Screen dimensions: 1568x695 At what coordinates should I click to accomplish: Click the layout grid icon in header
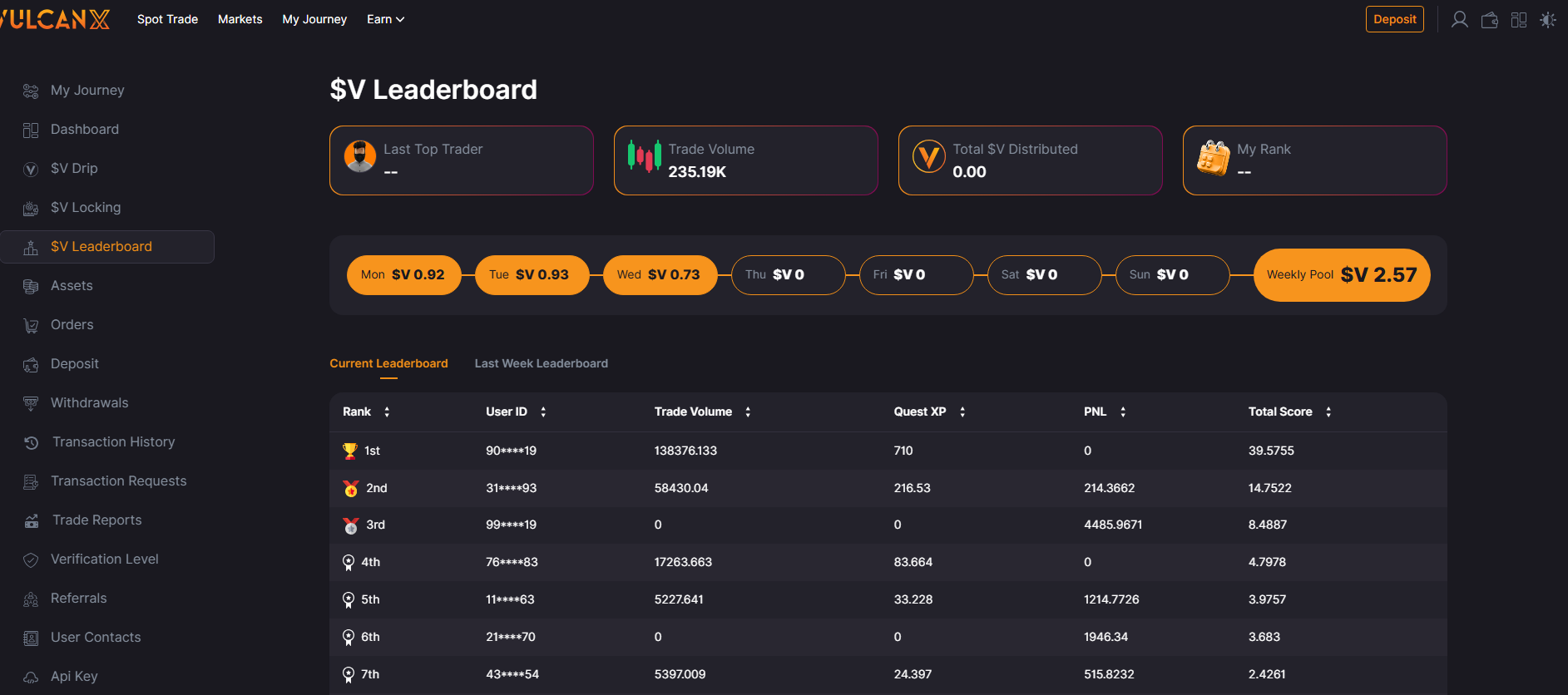(1518, 20)
